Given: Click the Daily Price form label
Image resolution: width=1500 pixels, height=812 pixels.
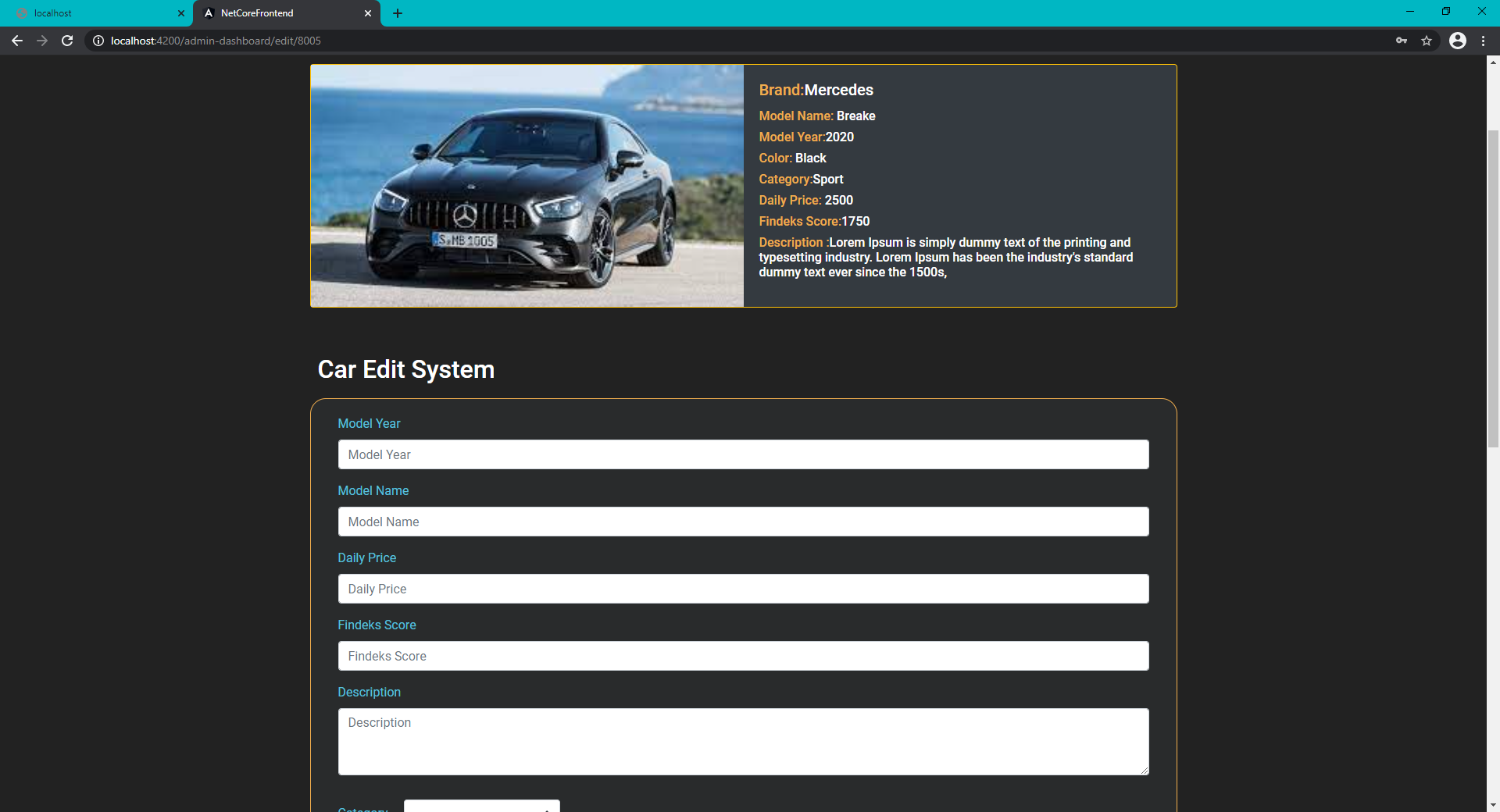Looking at the screenshot, I should click(x=366, y=557).
